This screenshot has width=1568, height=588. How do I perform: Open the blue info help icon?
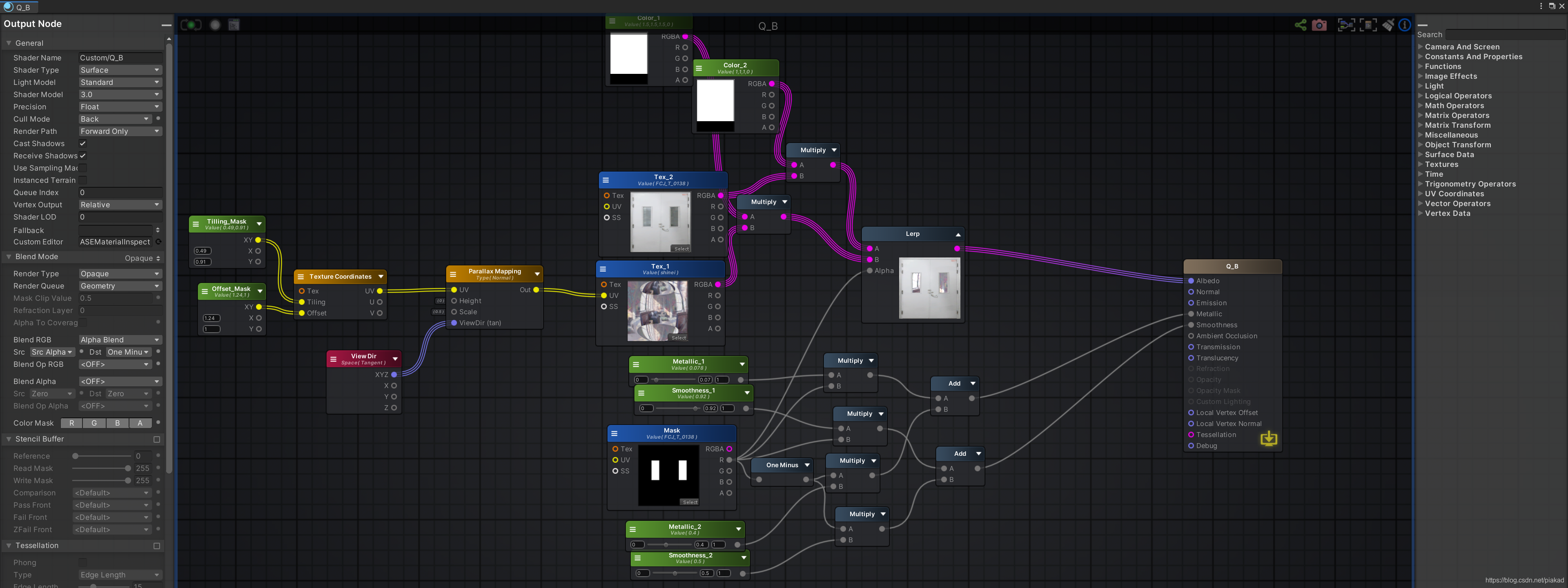(x=1404, y=25)
